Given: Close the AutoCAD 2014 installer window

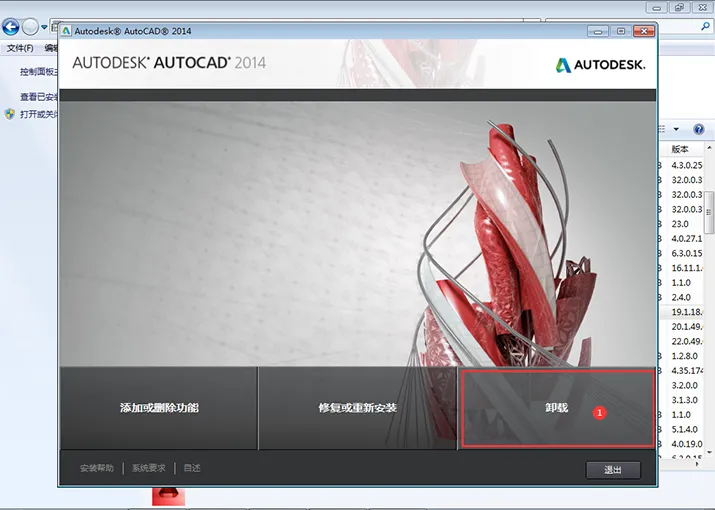Looking at the screenshot, I should click(644, 31).
